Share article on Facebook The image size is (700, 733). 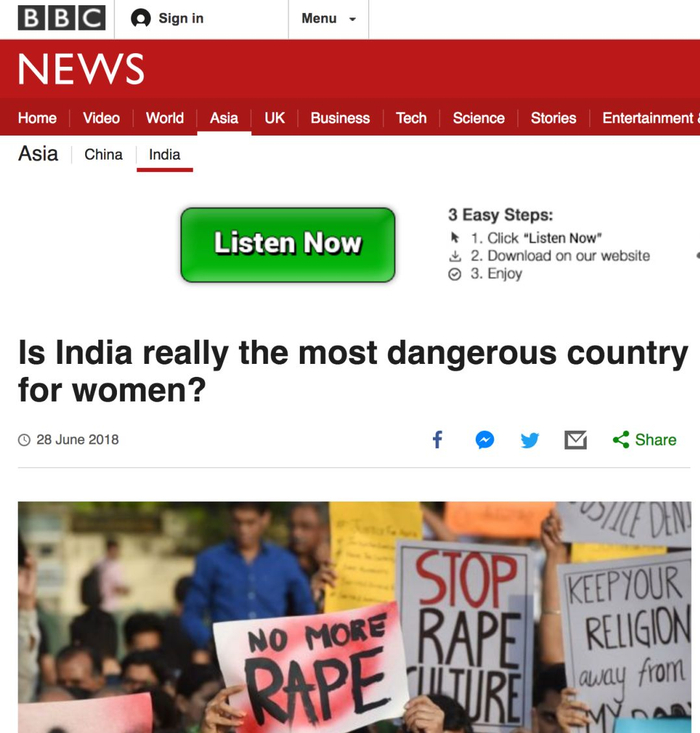pyautogui.click(x=437, y=440)
